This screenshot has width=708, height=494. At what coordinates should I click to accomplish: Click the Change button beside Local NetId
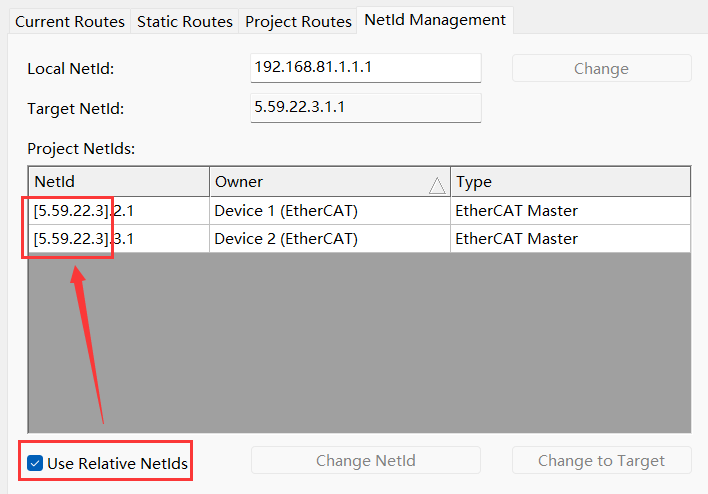601,68
